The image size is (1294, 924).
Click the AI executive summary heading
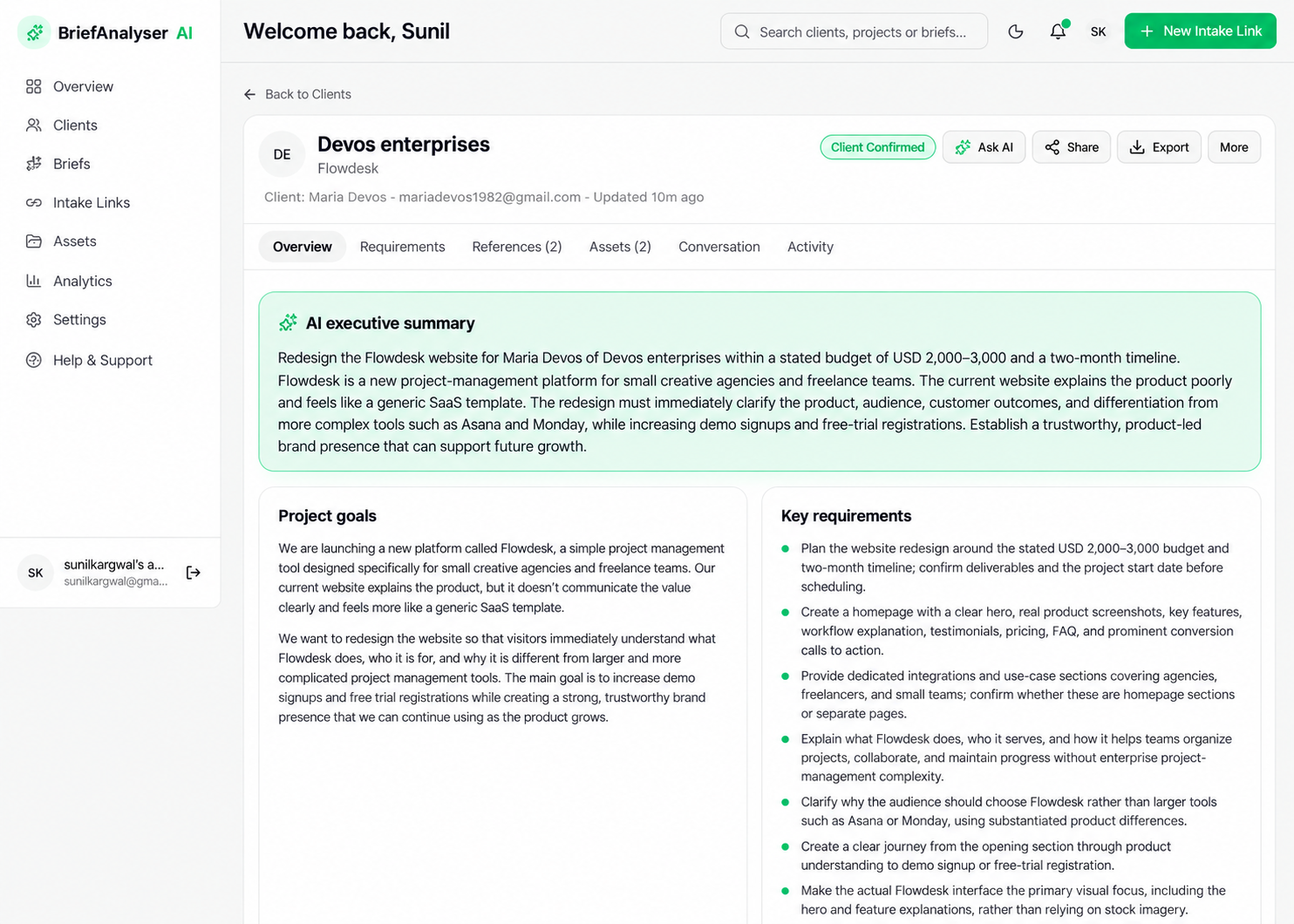[x=390, y=323]
